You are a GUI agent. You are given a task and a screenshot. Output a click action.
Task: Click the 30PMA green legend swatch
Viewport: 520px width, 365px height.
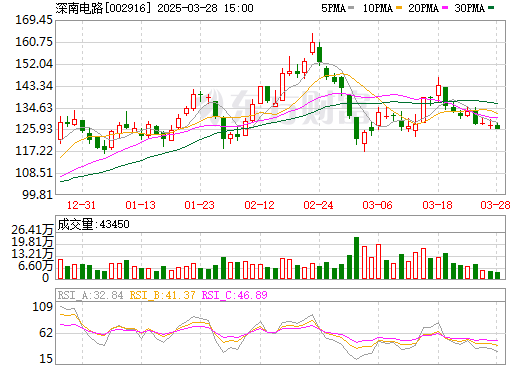tap(491, 8)
